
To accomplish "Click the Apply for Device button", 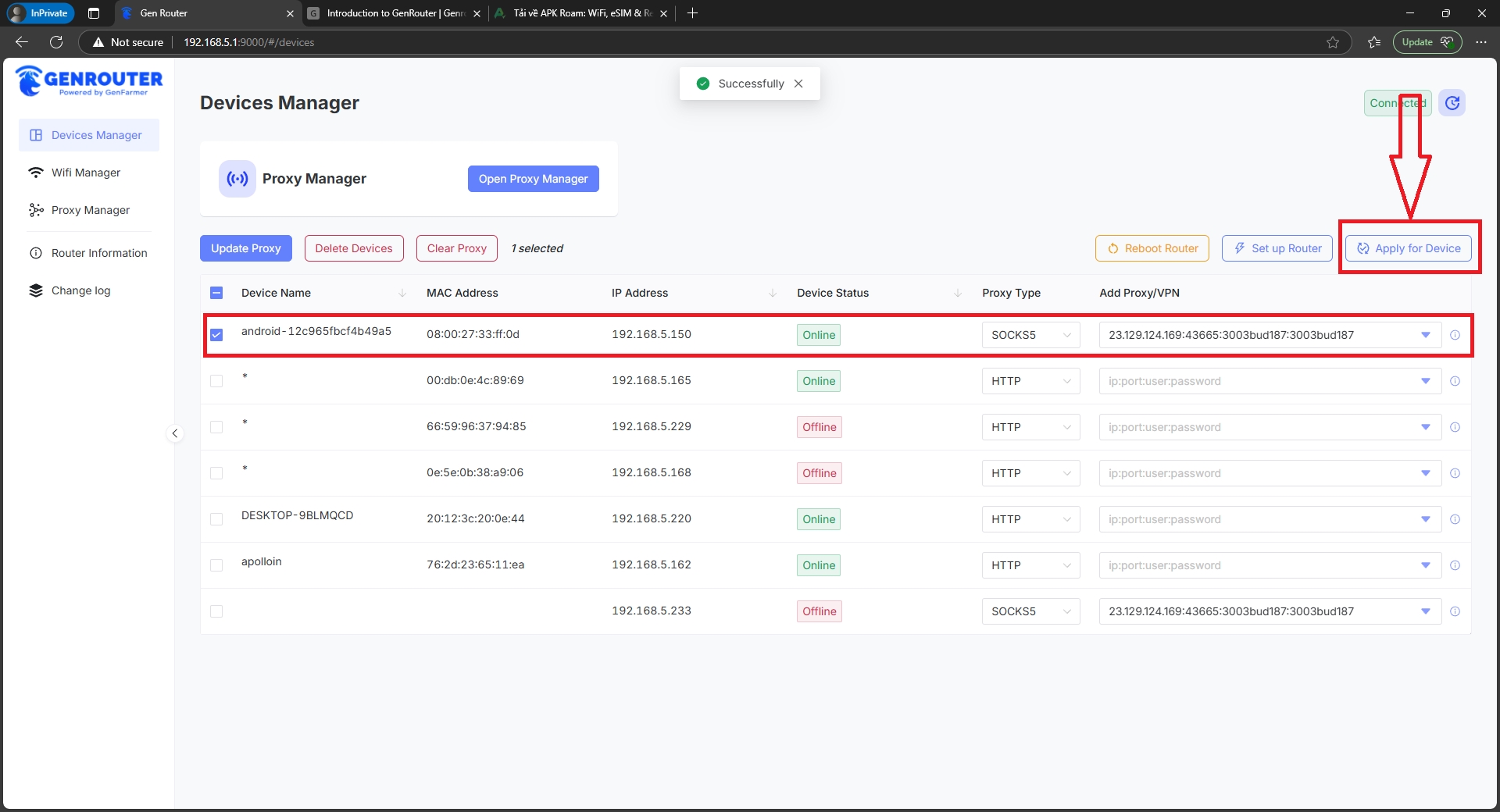I will tap(1409, 248).
